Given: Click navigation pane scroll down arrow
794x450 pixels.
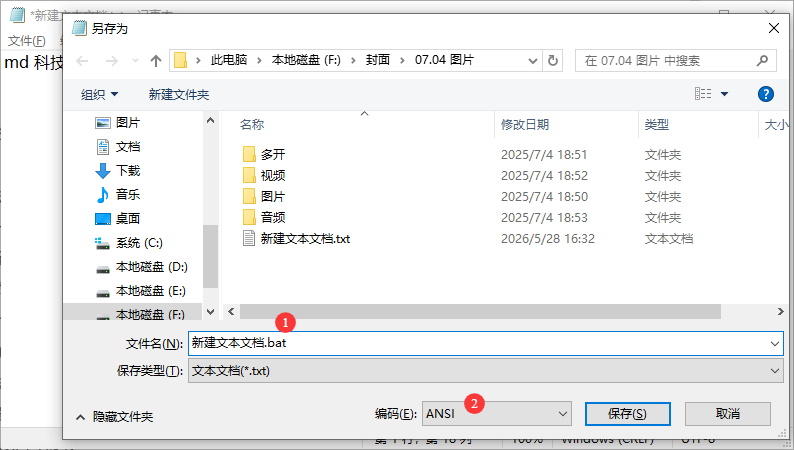Looking at the screenshot, I should click(211, 312).
